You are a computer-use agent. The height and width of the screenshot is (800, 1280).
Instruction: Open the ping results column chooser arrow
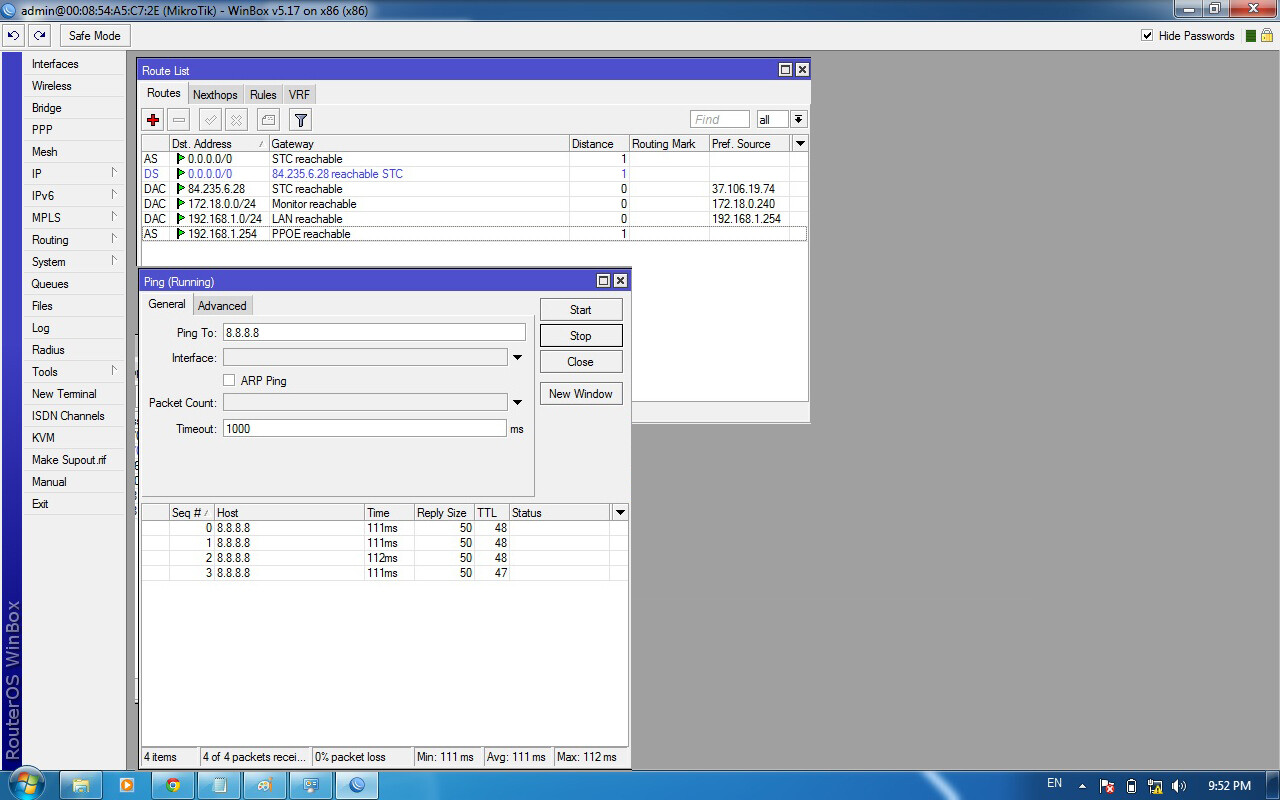point(620,513)
